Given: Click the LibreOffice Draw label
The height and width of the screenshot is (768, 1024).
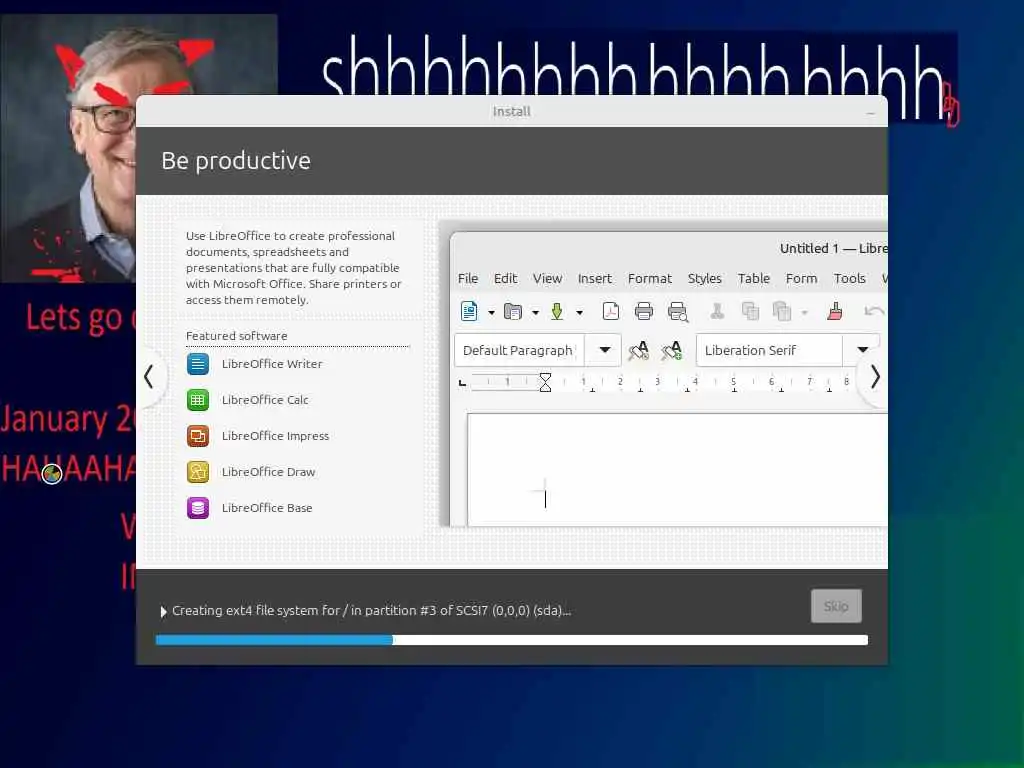Looking at the screenshot, I should (x=268, y=472).
